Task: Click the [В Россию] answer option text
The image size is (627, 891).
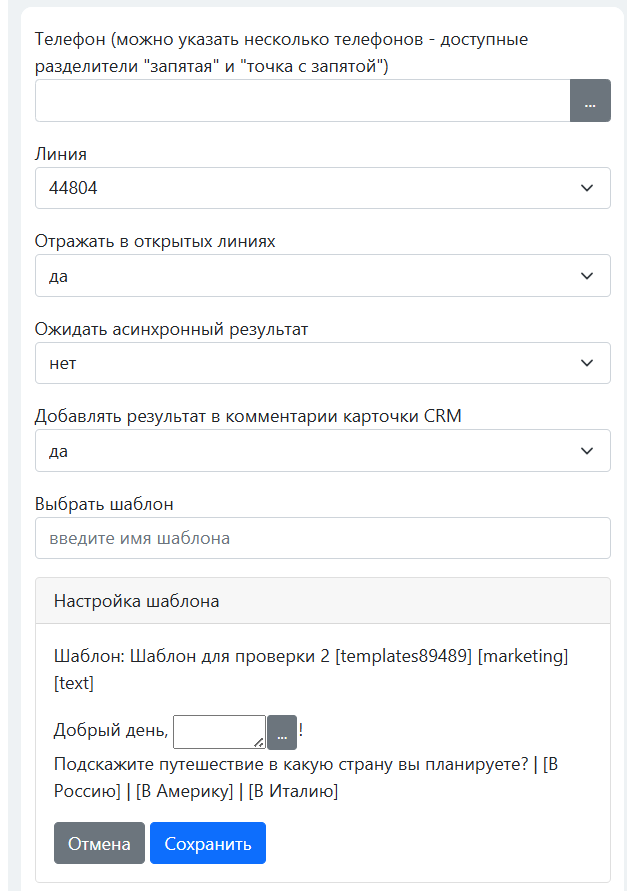Action: (x=87, y=791)
